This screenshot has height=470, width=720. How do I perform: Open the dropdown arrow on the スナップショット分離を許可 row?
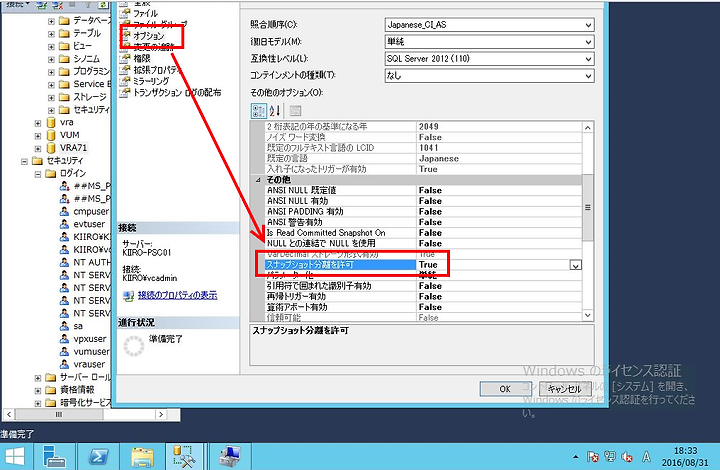coord(575,265)
